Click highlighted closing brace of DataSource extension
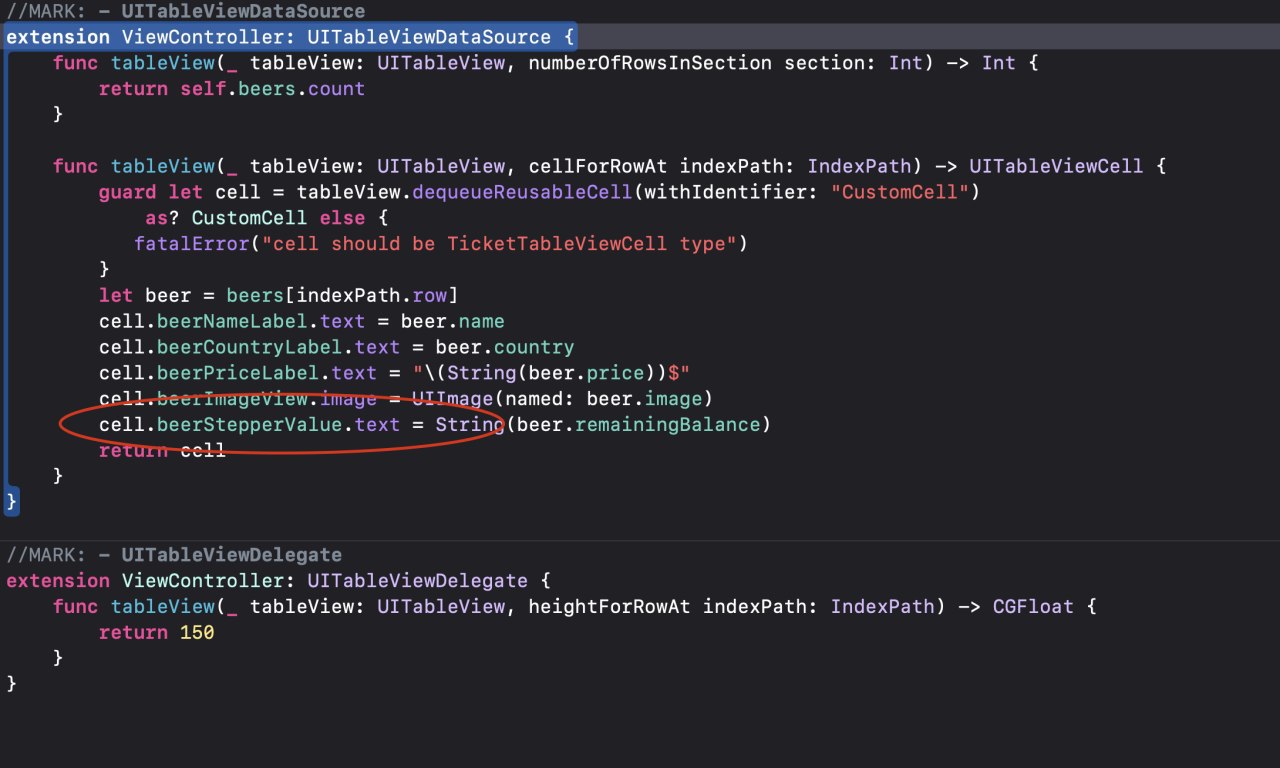Screen dimensions: 1280x768 pos(12,502)
